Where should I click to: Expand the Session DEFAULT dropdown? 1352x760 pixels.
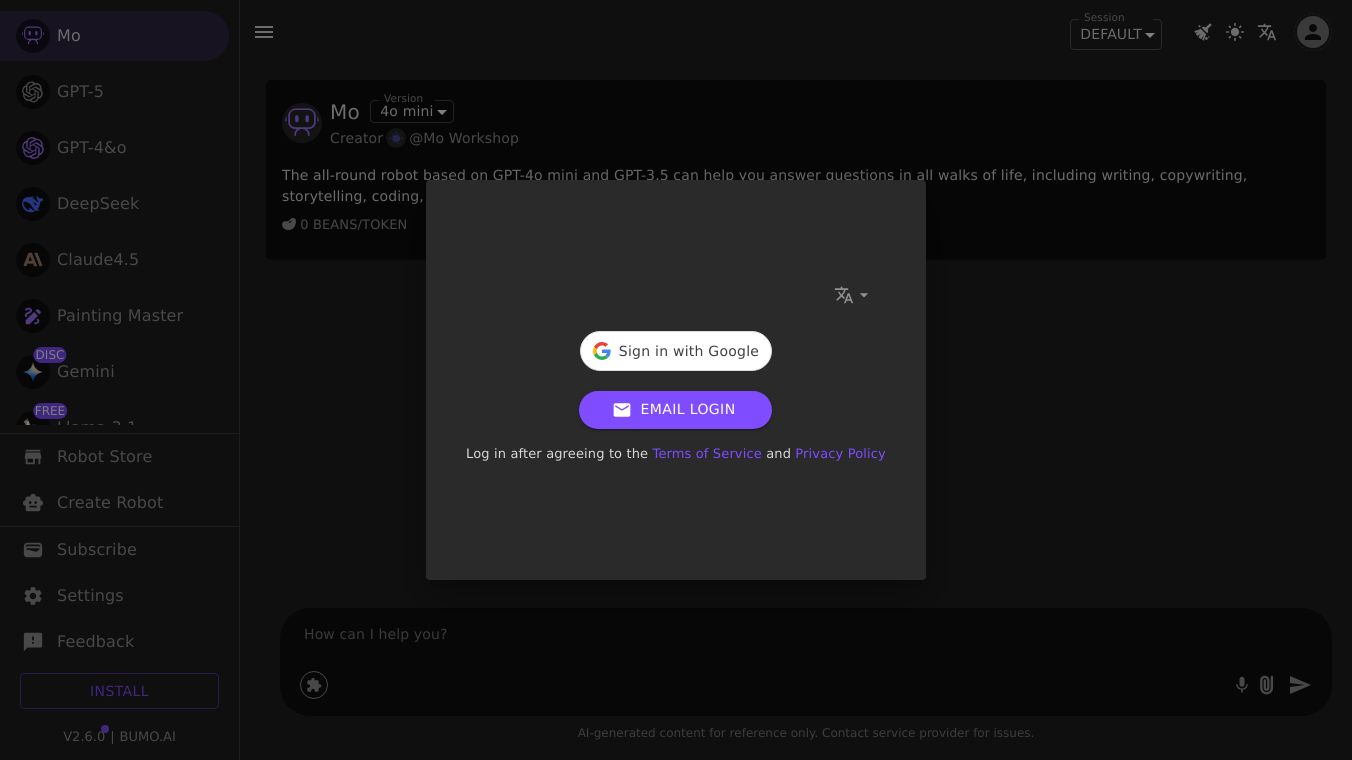pos(1116,34)
